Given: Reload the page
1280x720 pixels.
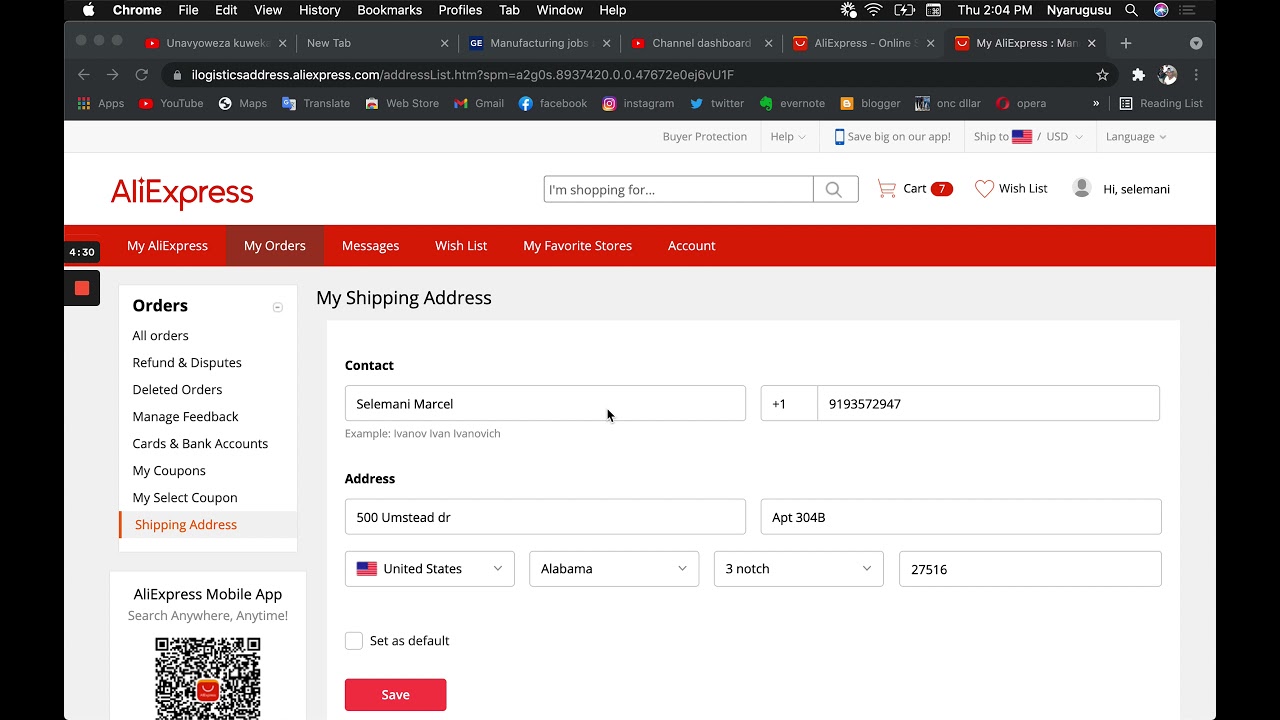Looking at the screenshot, I should coord(141,75).
